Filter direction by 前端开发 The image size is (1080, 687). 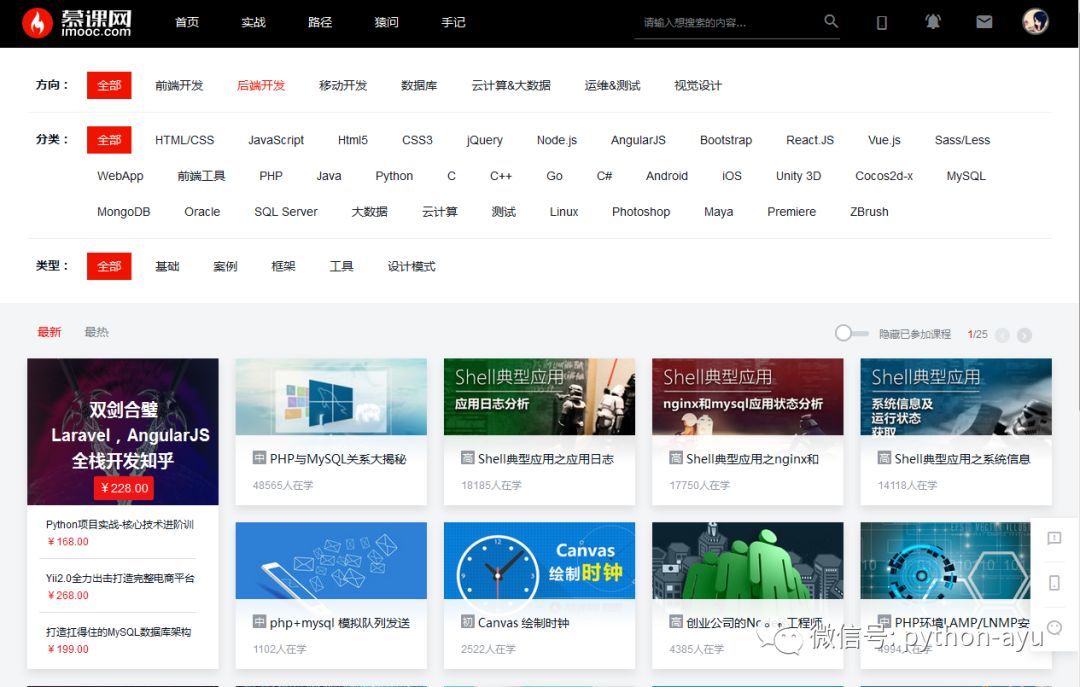pos(179,85)
